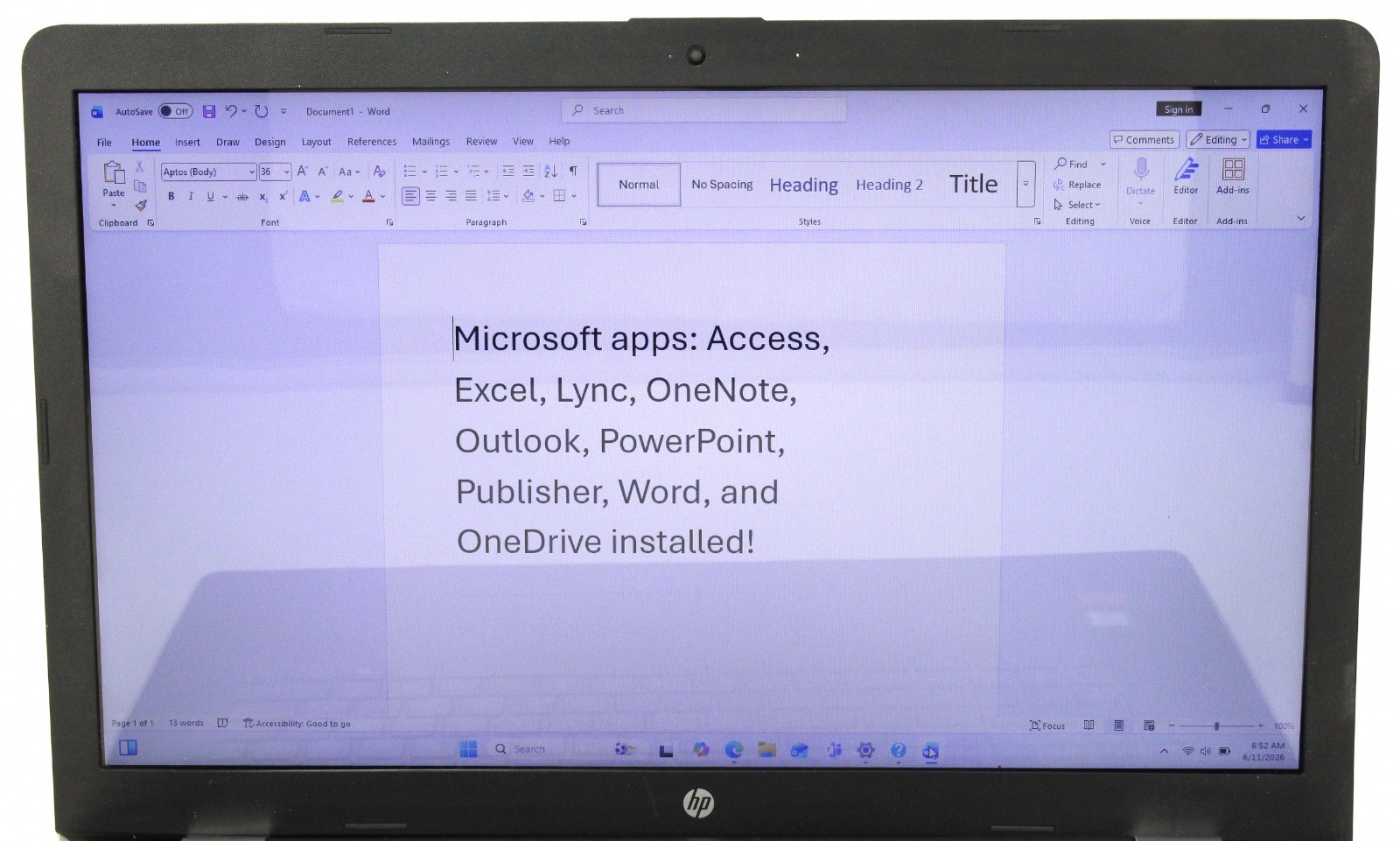Image resolution: width=1400 pixels, height=841 pixels.
Task: Apply the yellow text highlight color
Action: pyautogui.click(x=338, y=196)
